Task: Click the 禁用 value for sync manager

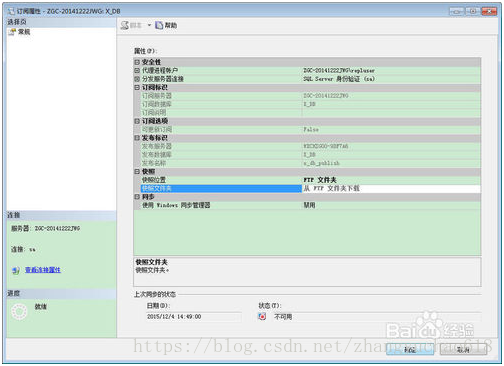Action: click(x=391, y=205)
